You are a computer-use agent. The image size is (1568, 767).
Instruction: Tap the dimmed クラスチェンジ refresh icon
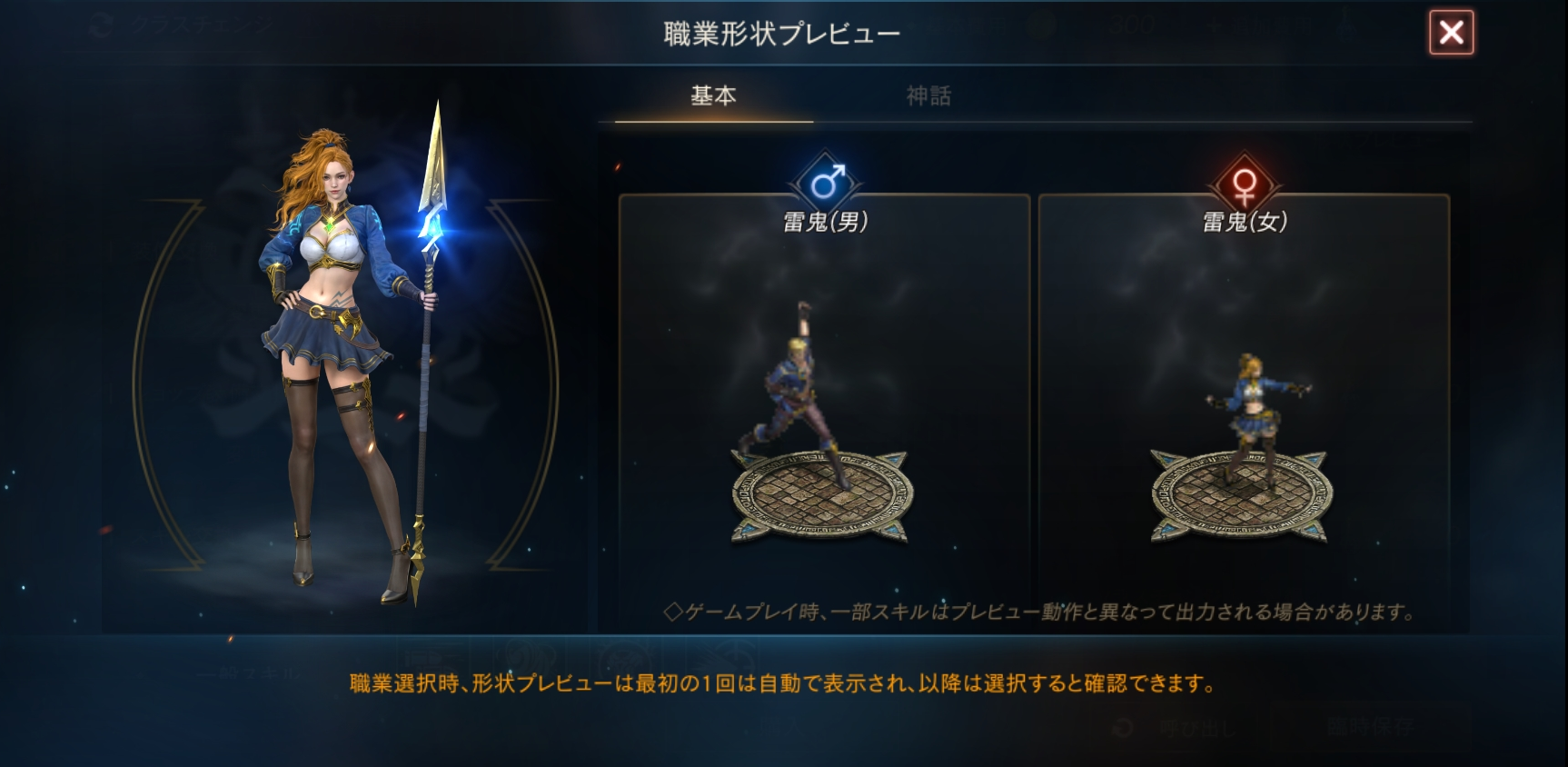pos(101,25)
